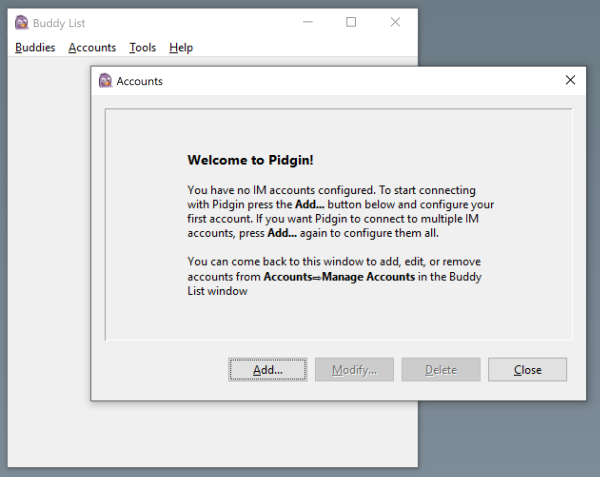Open the Tools menu

coord(143,47)
